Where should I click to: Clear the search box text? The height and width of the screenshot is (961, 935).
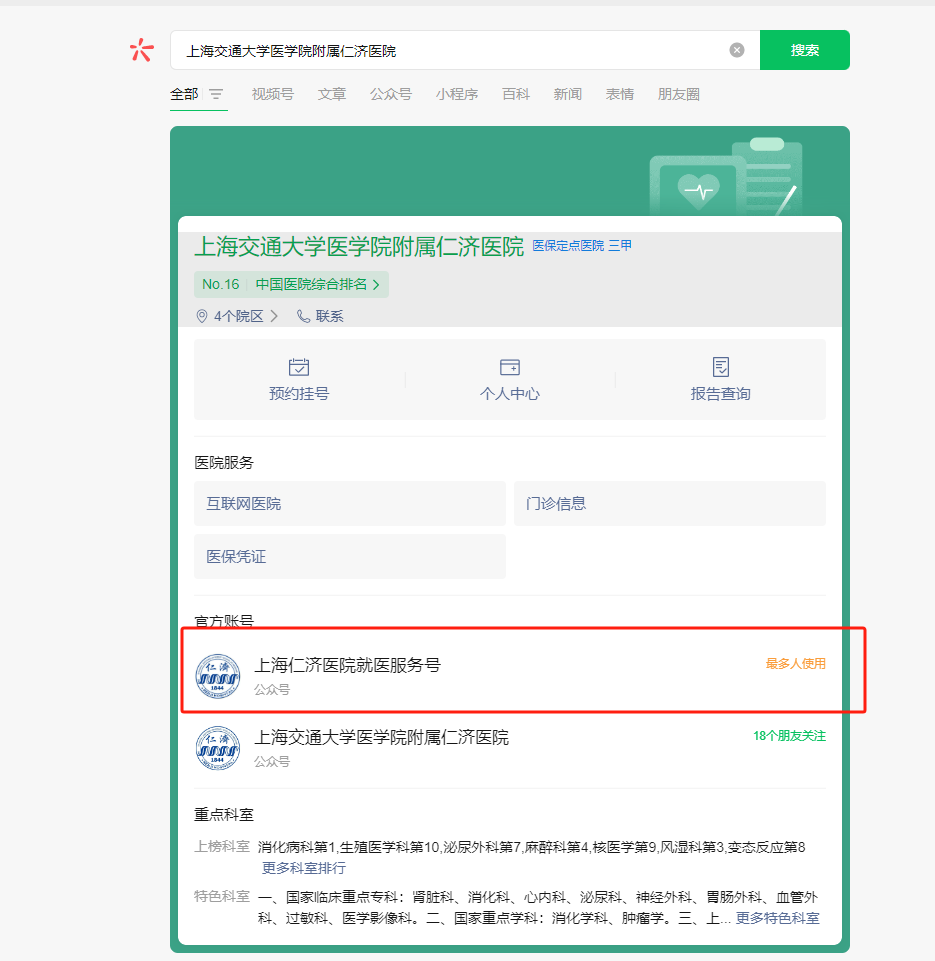(737, 50)
